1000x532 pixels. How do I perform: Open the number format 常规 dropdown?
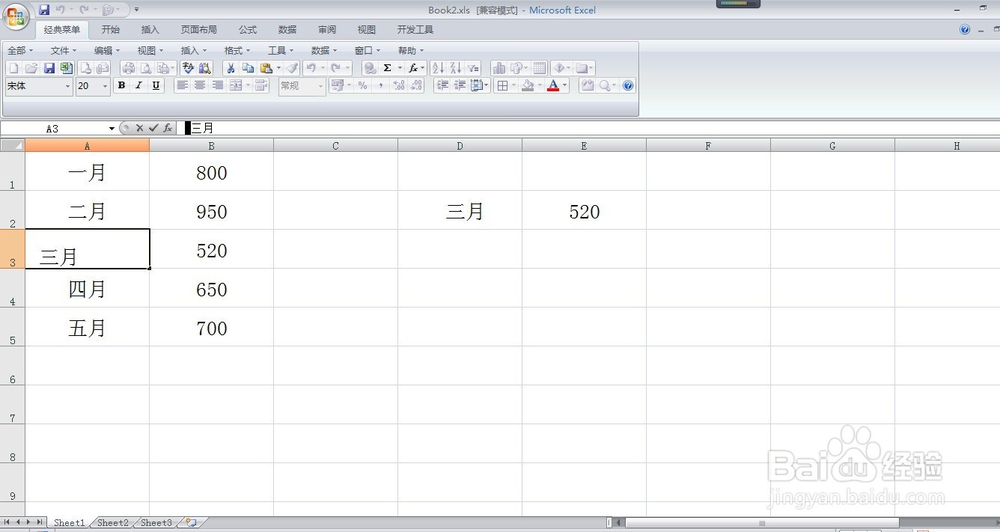pos(320,86)
